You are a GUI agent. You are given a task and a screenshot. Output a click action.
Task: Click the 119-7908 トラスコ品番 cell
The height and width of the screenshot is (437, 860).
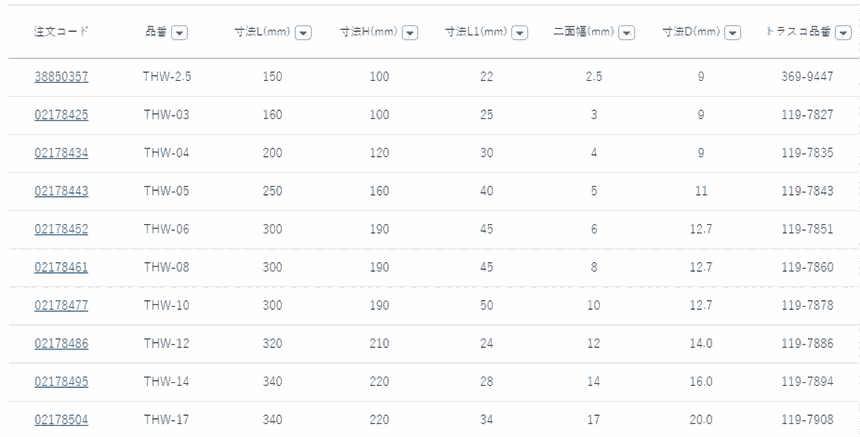(806, 420)
